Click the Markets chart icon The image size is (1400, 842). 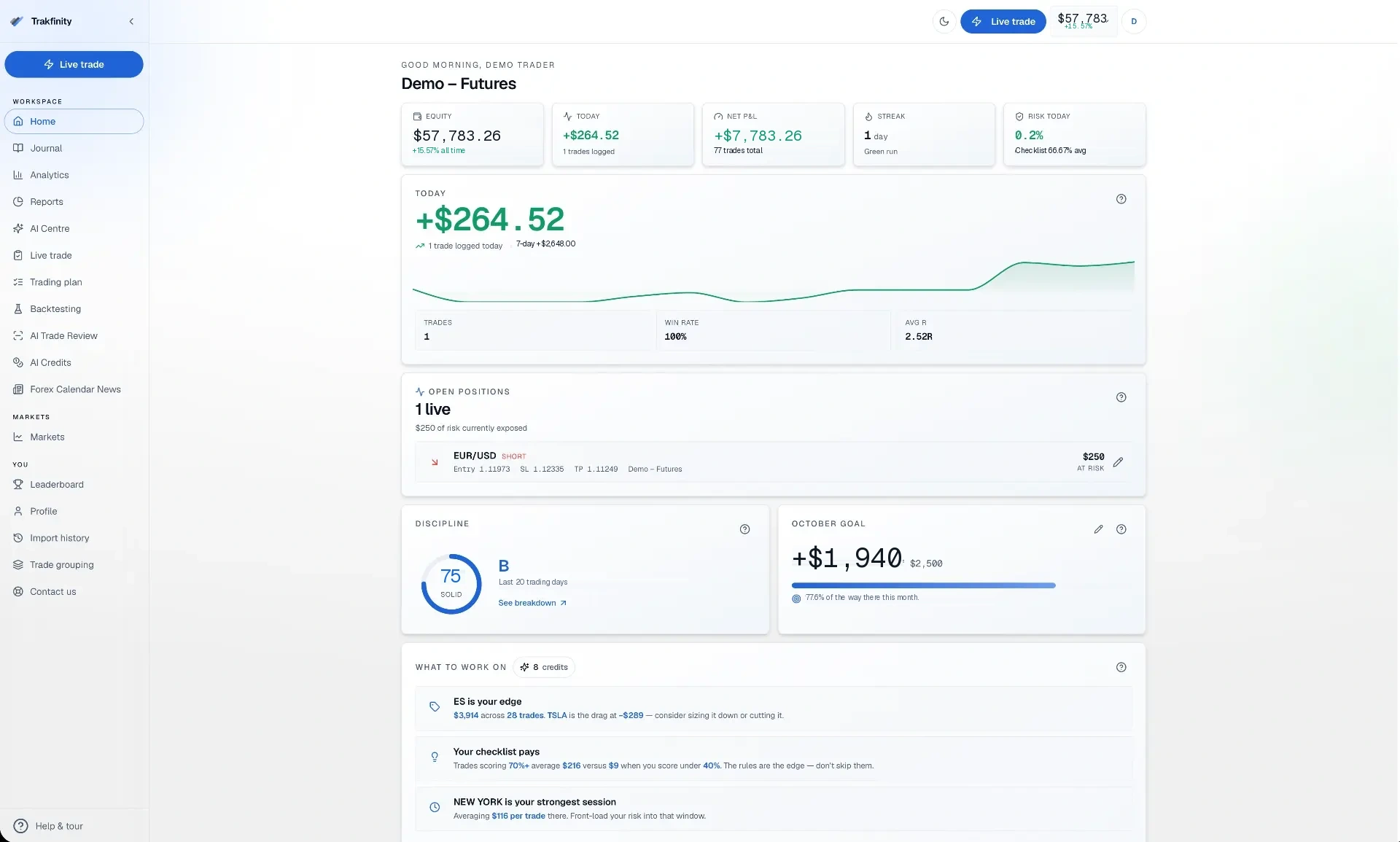click(18, 437)
